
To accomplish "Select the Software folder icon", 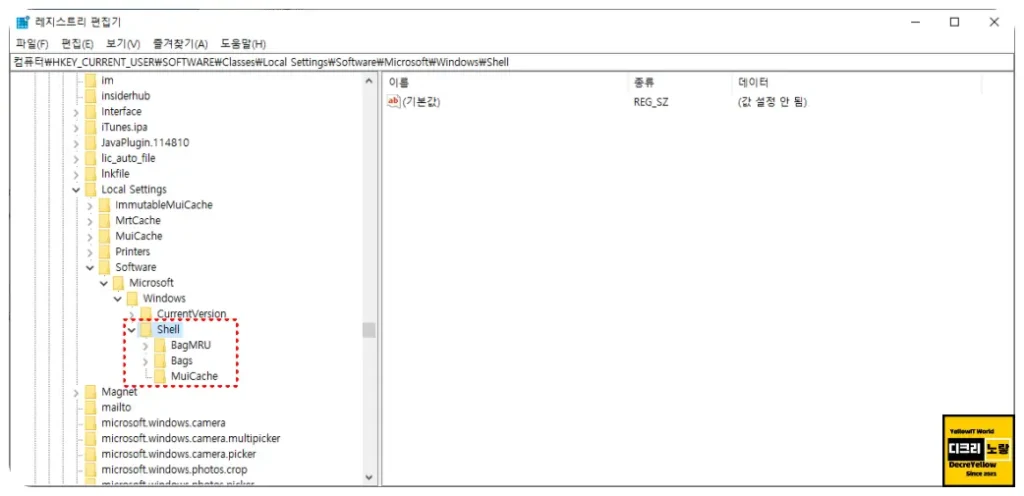I will coord(104,268).
